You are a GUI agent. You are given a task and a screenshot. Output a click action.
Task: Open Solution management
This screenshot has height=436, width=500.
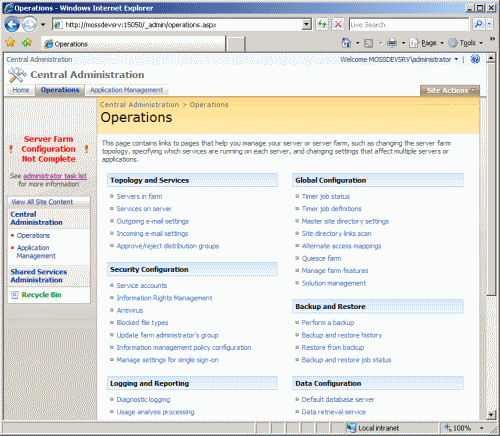334,283
